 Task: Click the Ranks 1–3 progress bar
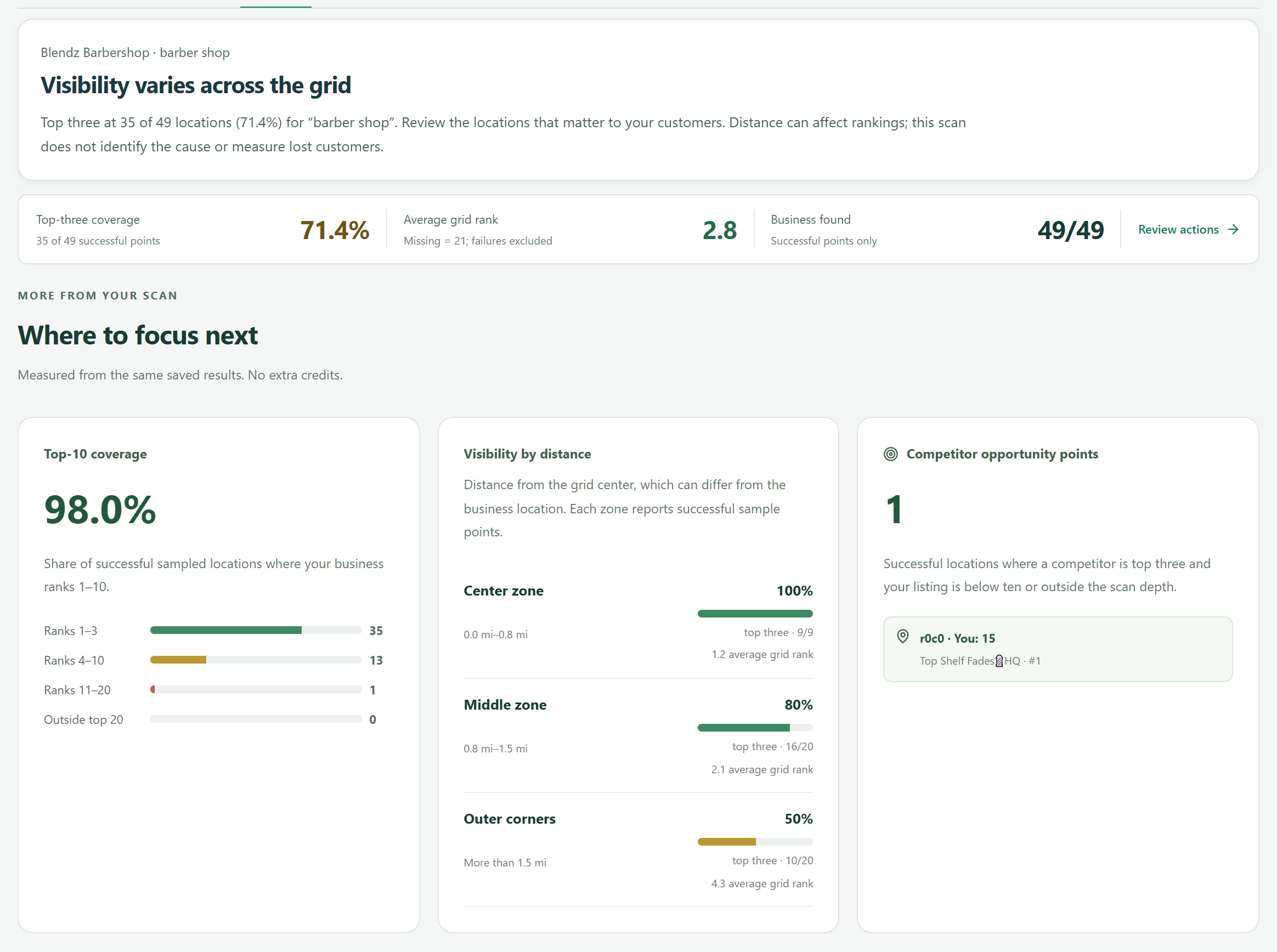point(256,631)
